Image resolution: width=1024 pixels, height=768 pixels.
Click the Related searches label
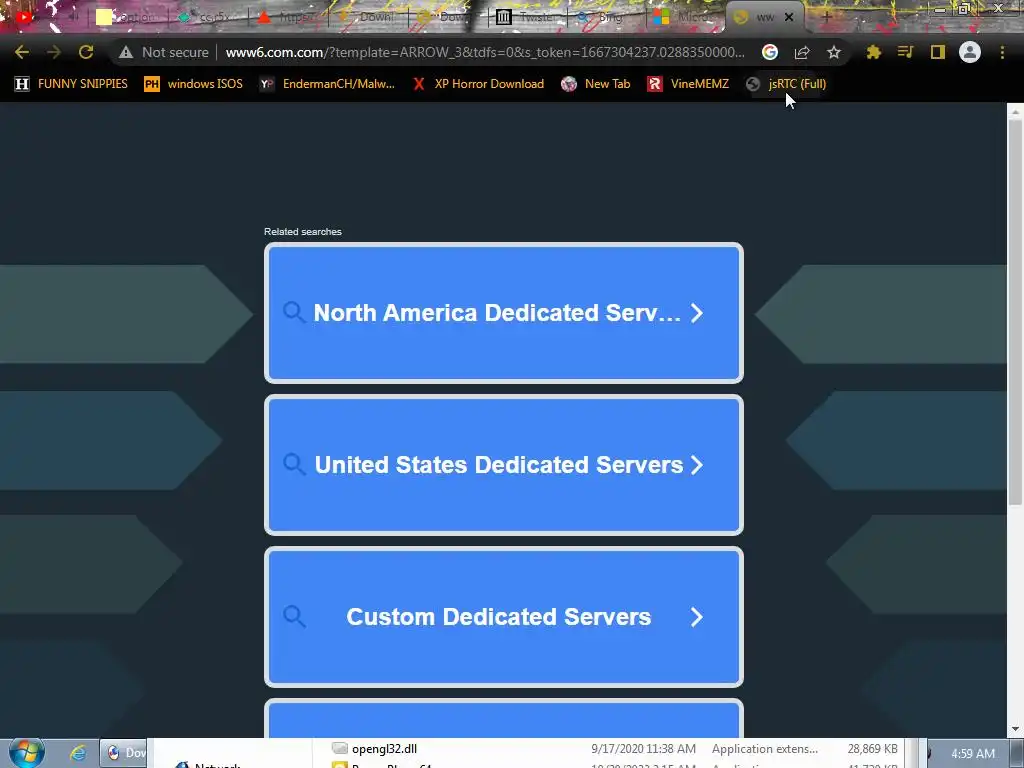(302, 232)
